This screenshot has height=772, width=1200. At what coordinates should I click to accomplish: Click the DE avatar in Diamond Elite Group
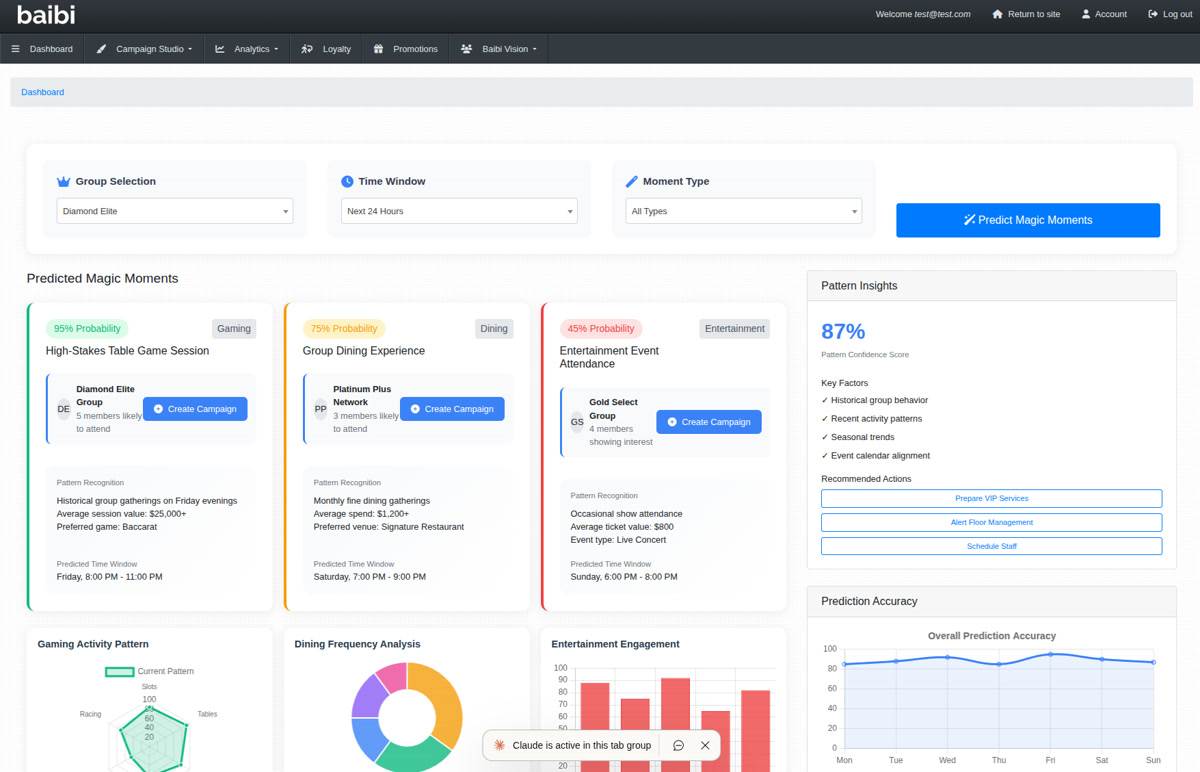point(64,409)
